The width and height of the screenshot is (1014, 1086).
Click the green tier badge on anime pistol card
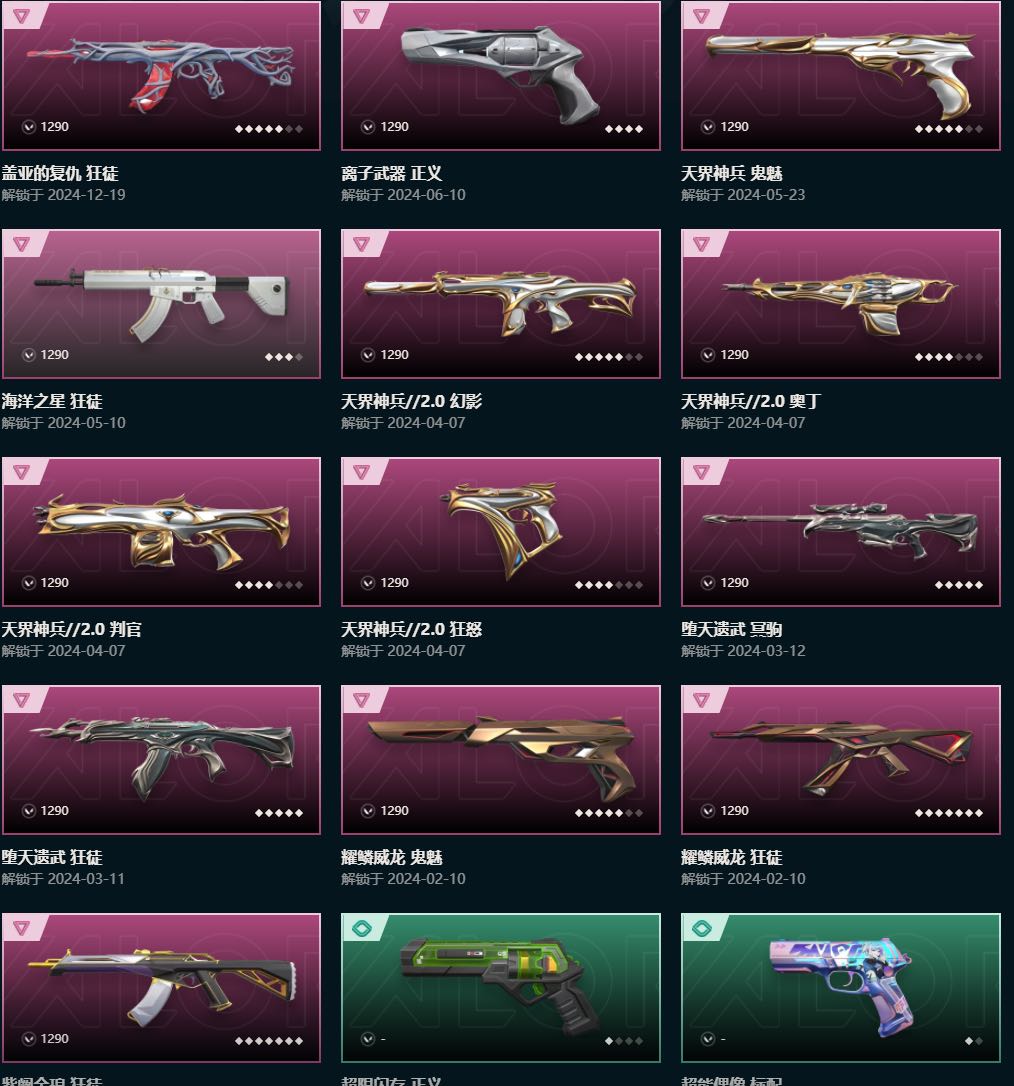(x=701, y=928)
